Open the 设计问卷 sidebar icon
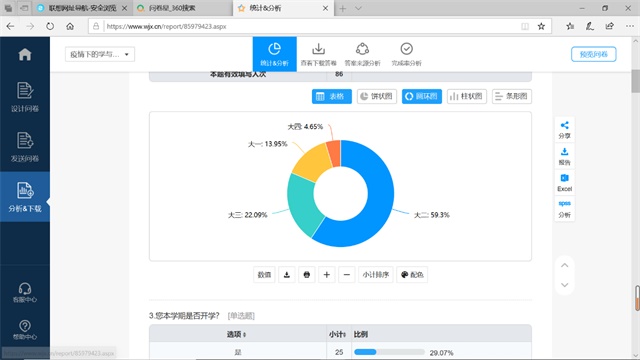Viewport: 640px width, 360px height. click(25, 91)
